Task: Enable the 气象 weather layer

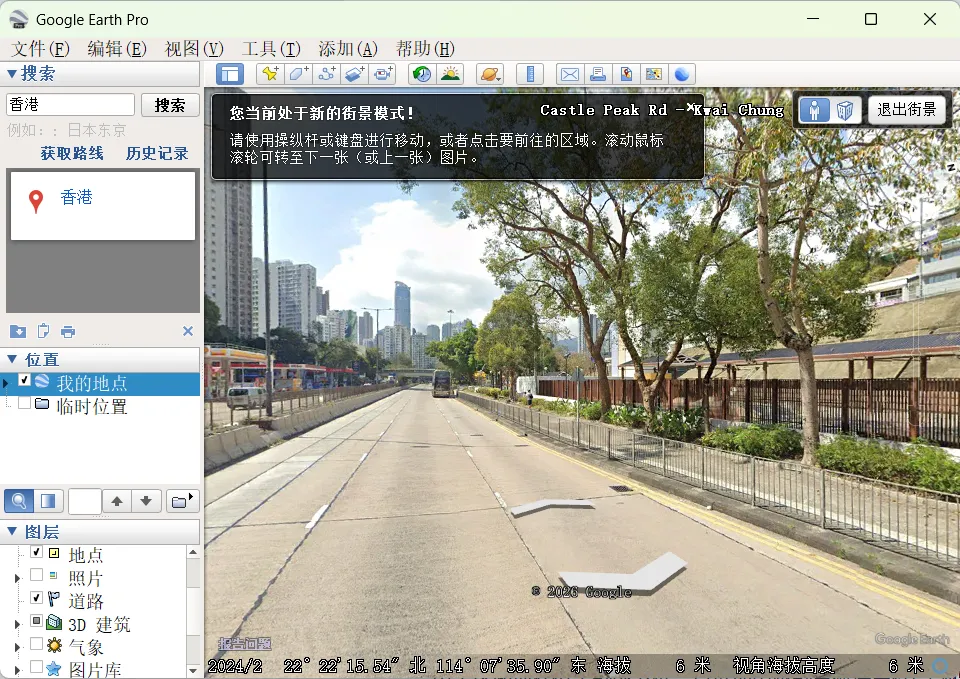Action: 36,646
